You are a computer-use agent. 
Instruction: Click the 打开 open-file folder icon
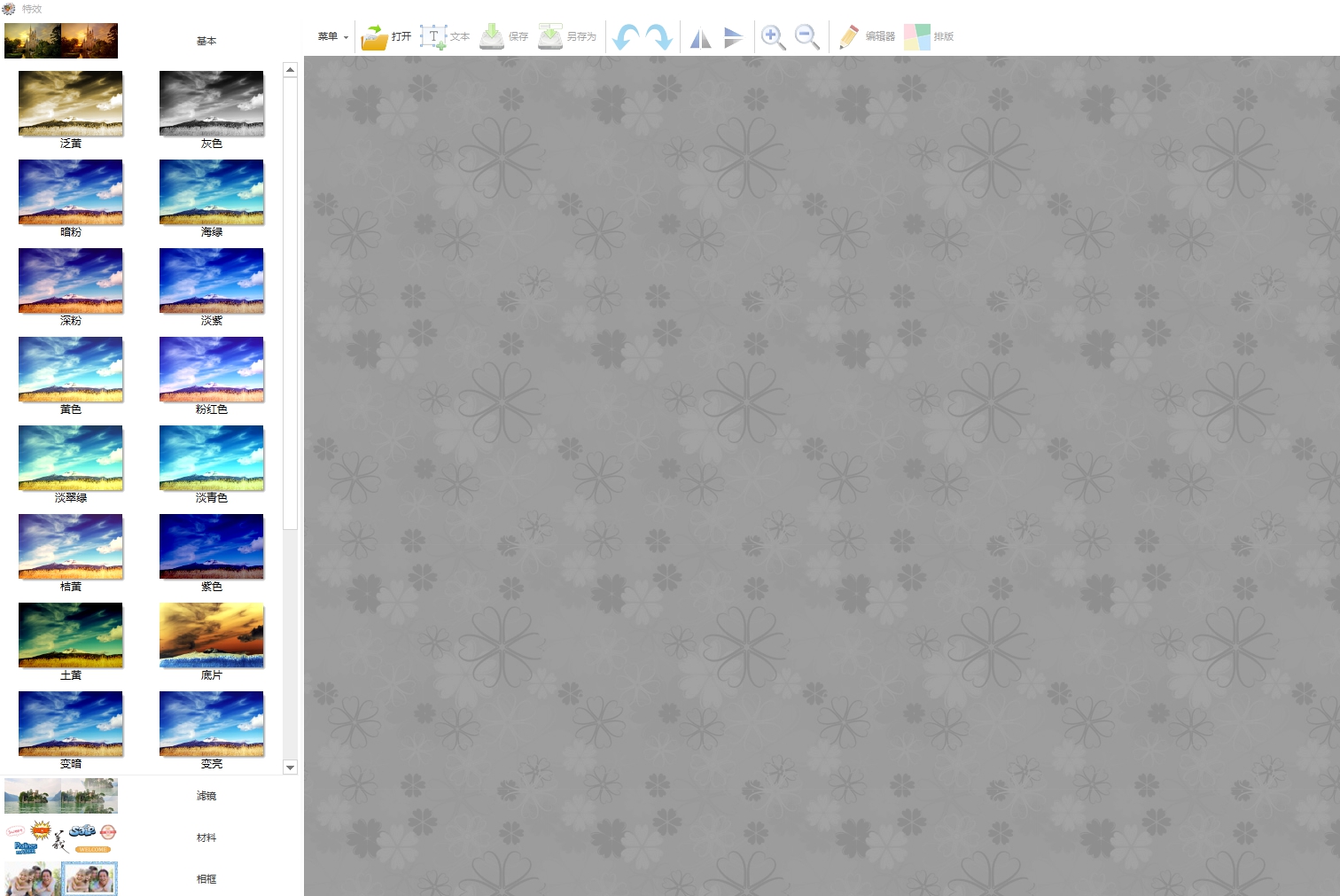375,37
